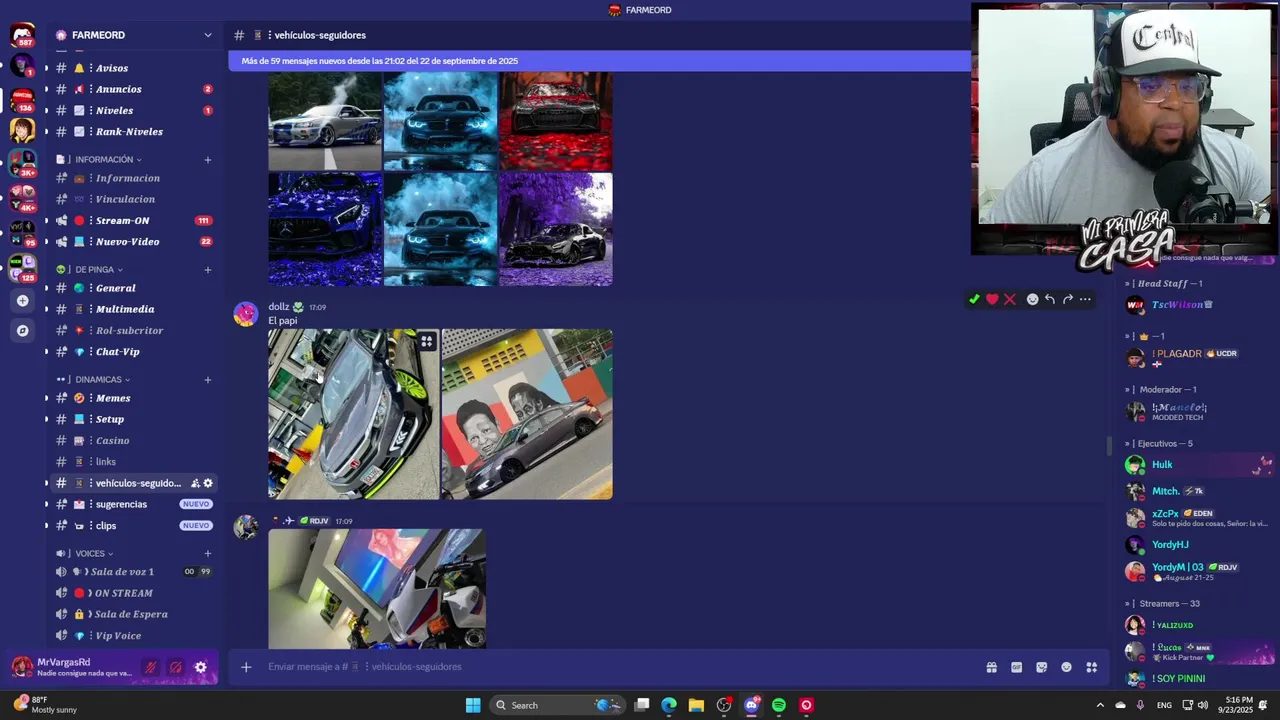Join Vip Voice channel
The image size is (1280, 720).
coord(134,636)
